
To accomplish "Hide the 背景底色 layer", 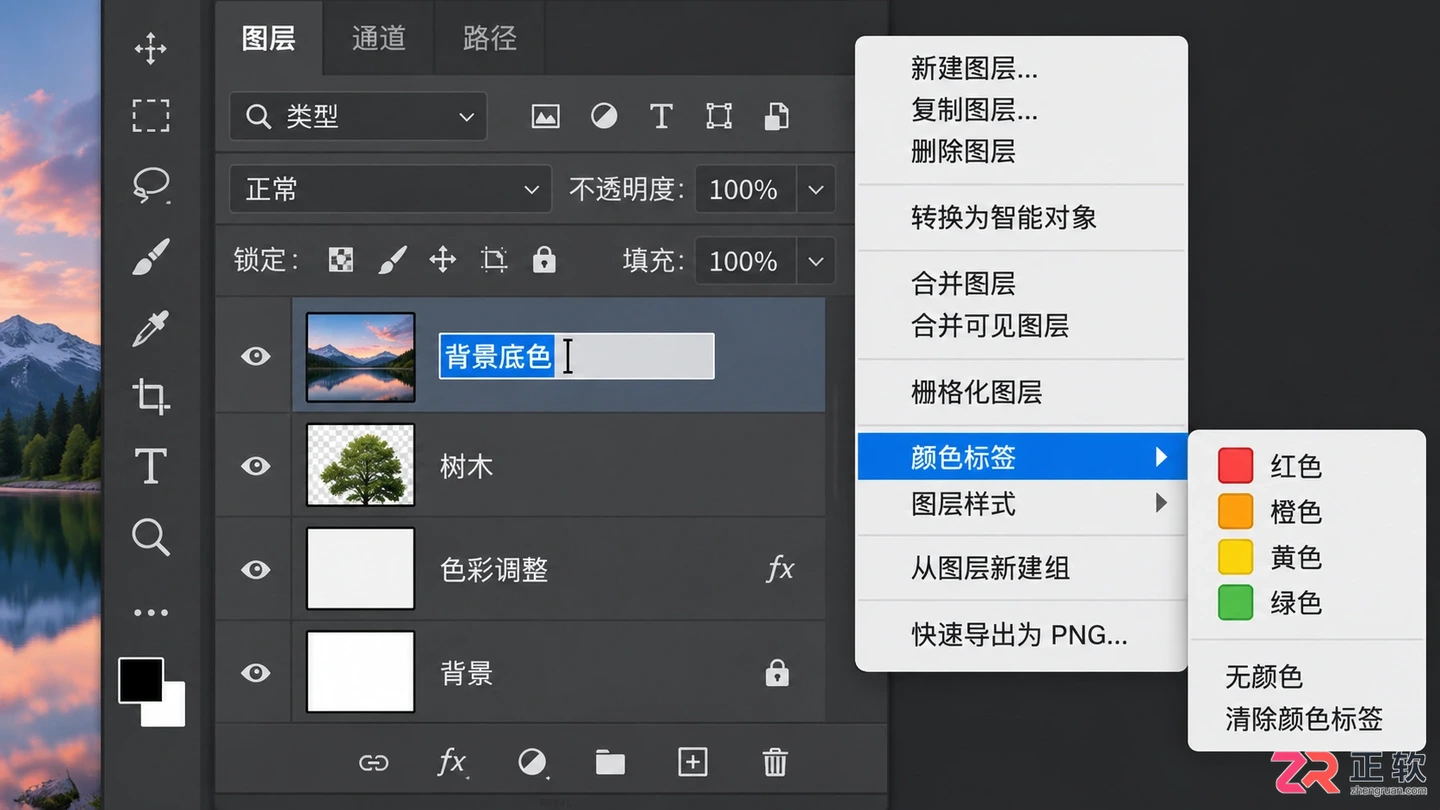I will 256,356.
